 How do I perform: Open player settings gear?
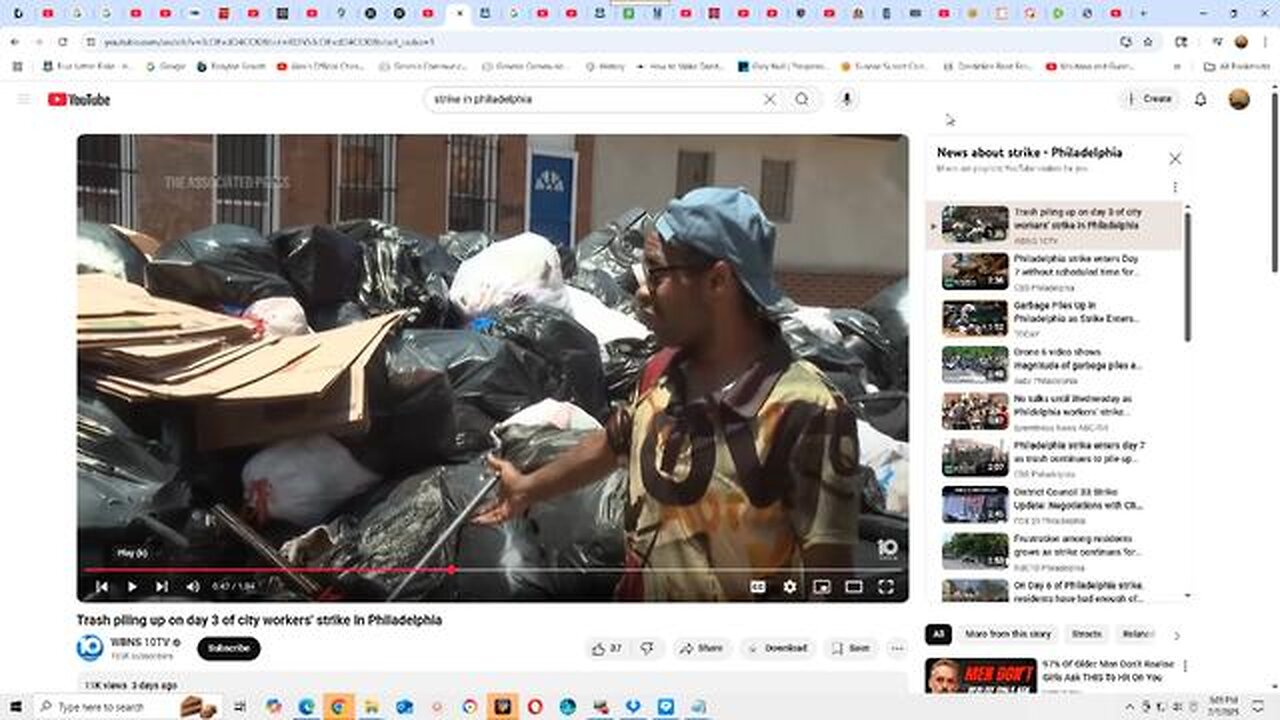pyautogui.click(x=790, y=587)
